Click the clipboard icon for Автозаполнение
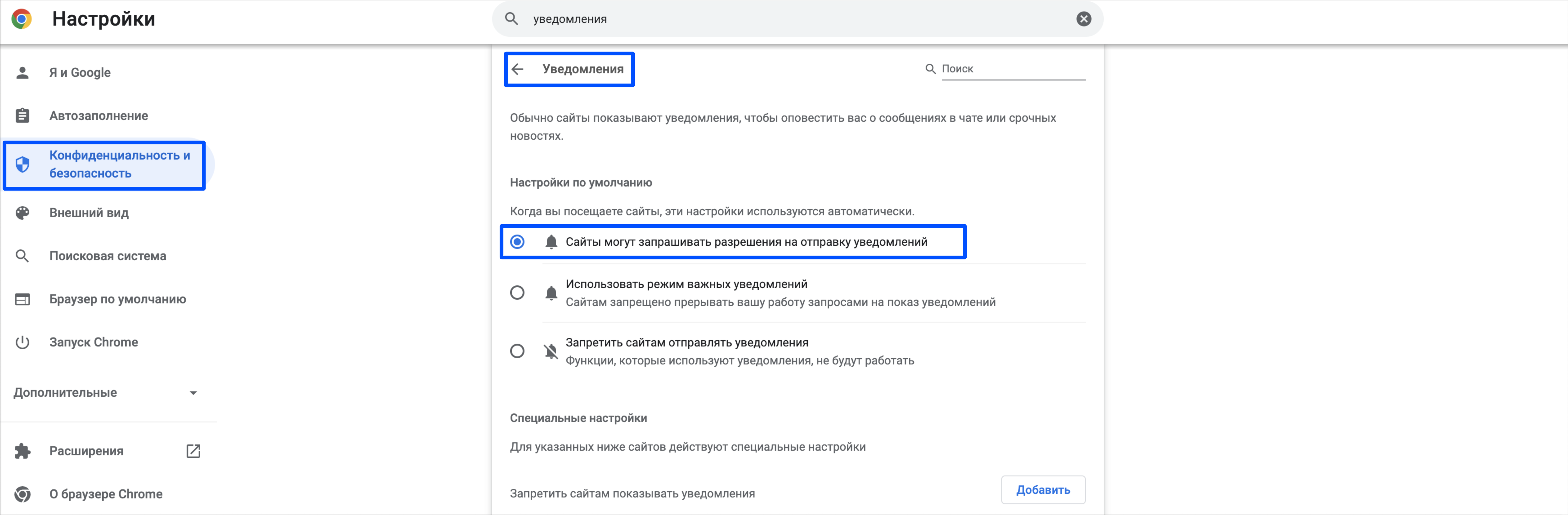 (22, 115)
